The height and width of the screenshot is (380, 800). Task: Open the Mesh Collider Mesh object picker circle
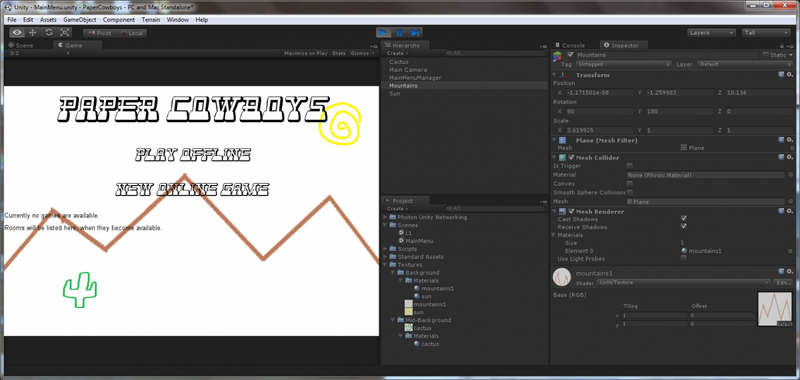pos(791,201)
